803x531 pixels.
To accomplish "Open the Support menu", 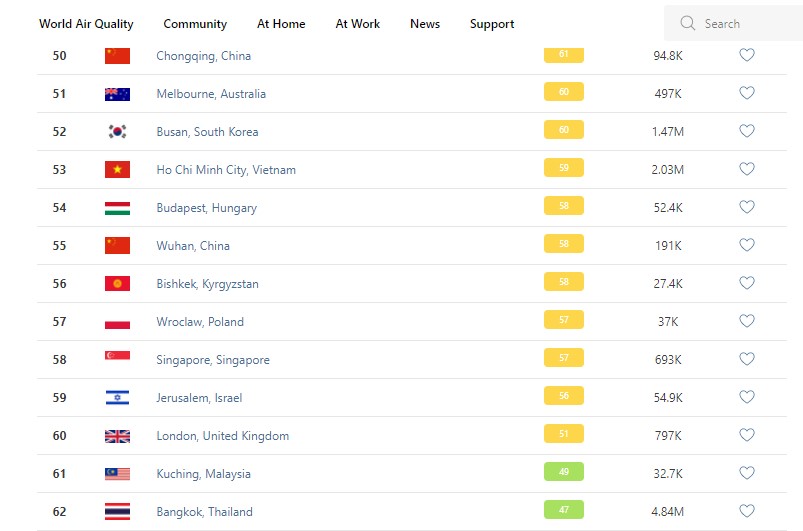I will pyautogui.click(x=492, y=24).
